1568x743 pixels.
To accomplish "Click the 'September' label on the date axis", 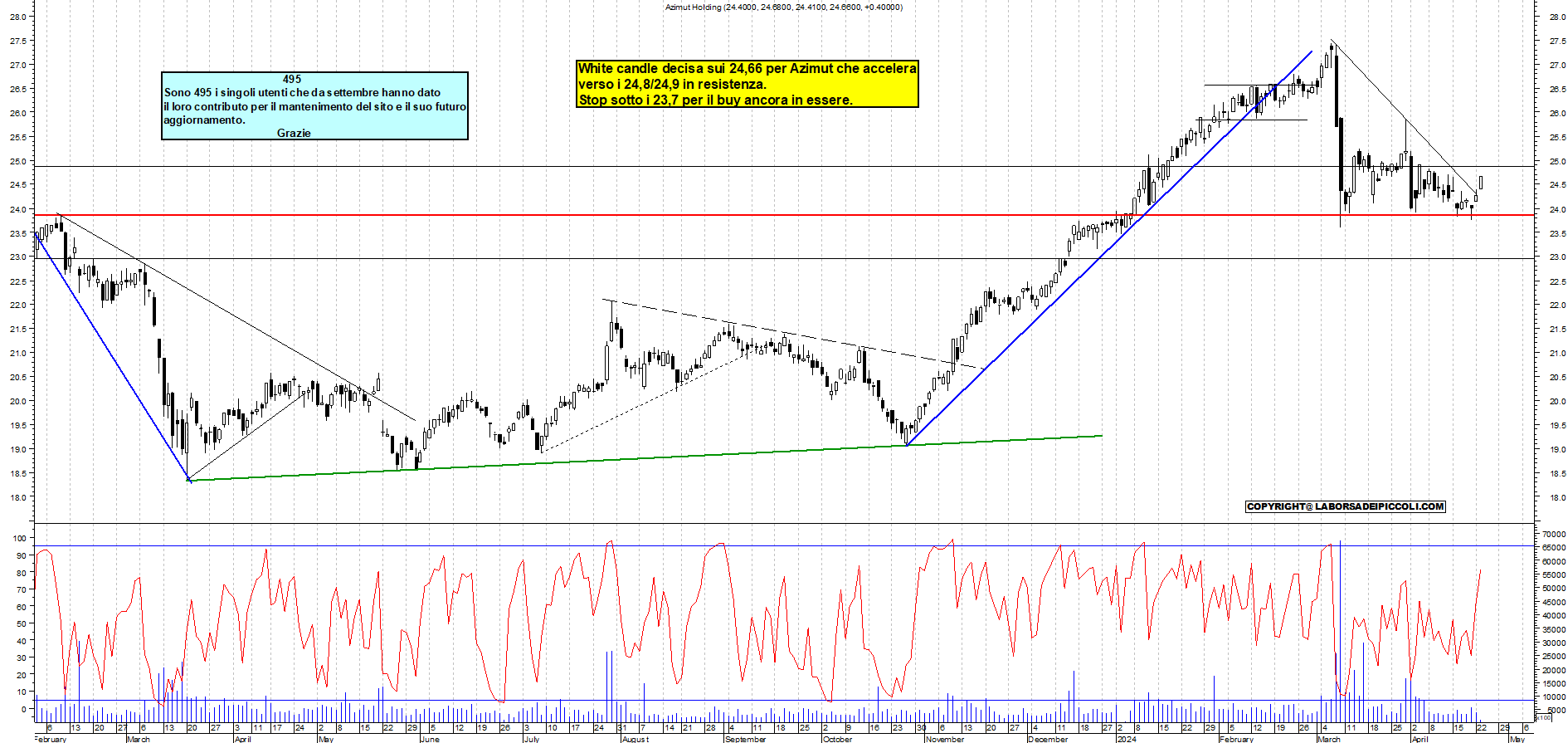I will point(746,739).
